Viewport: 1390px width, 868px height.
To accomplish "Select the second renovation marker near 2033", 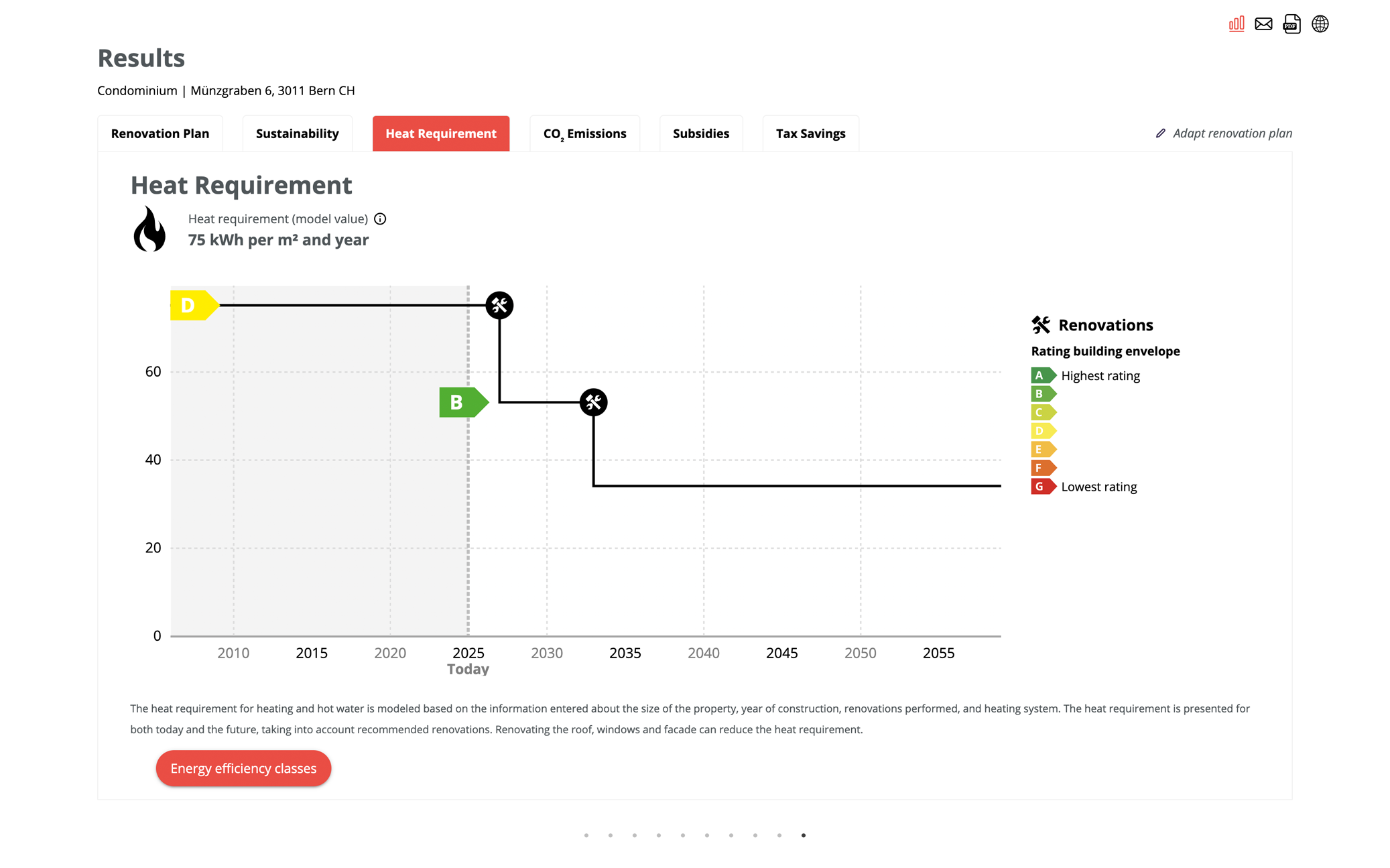I will click(x=593, y=402).
